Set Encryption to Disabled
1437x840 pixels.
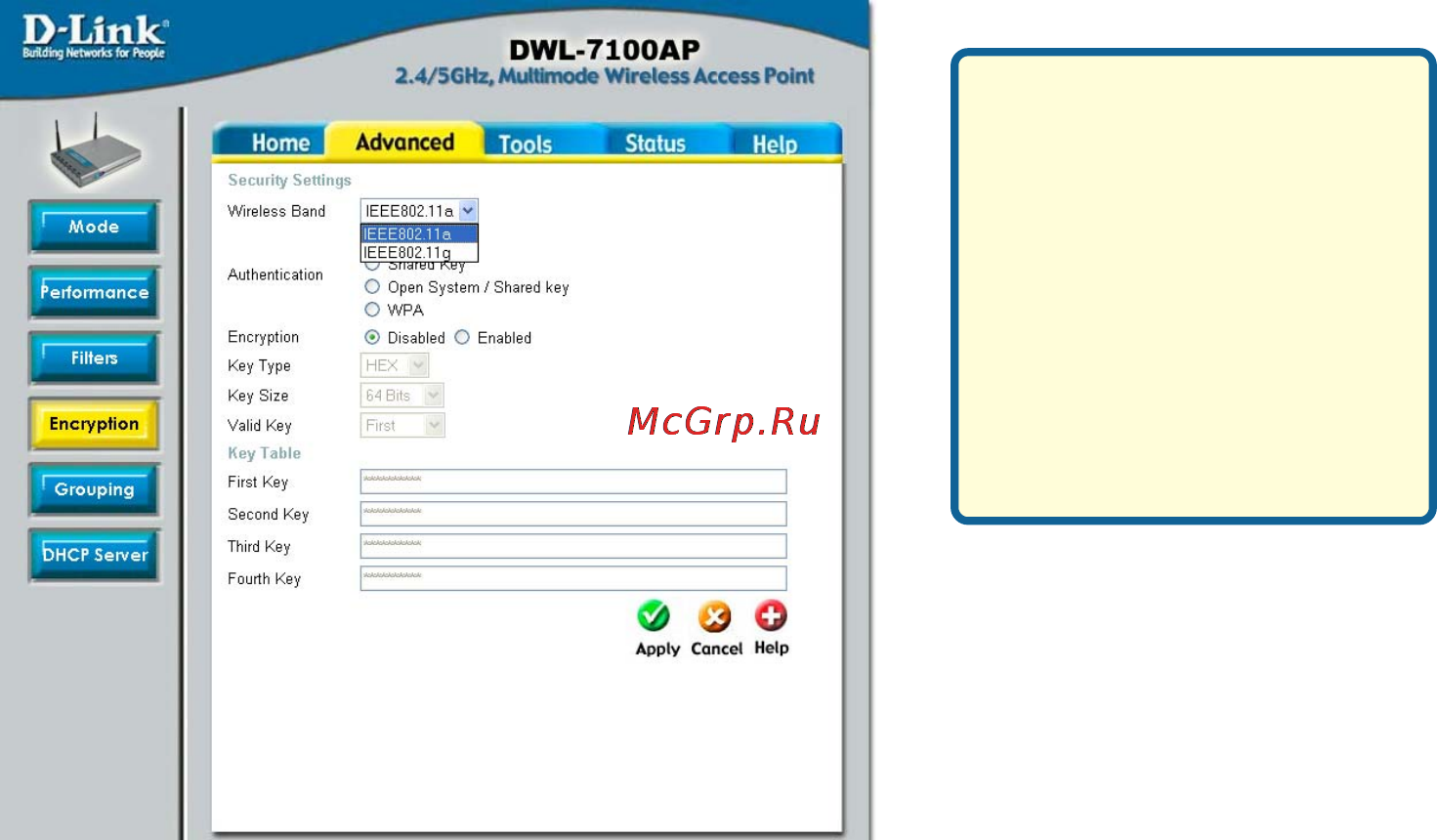(x=372, y=337)
